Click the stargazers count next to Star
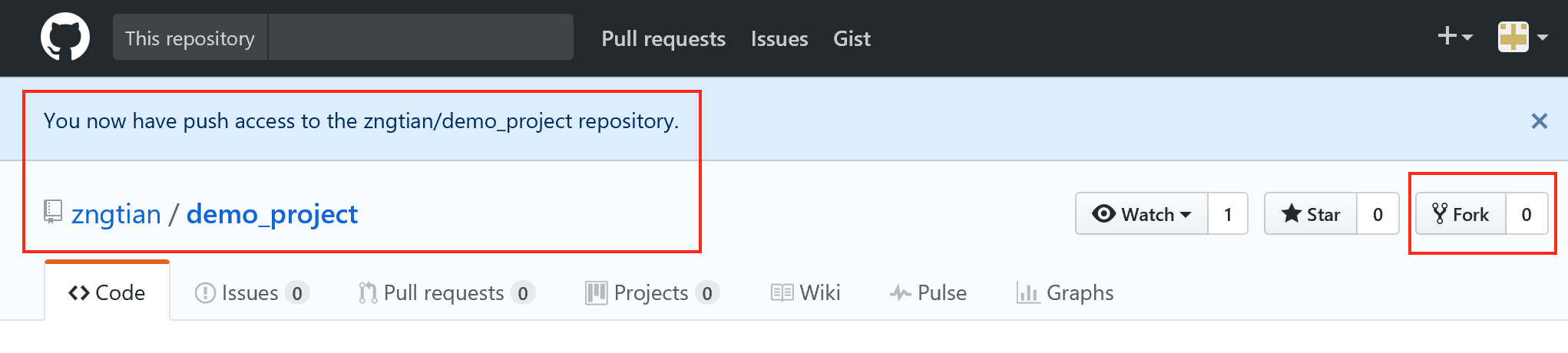Screen dimensions: 1568x353 (x=1378, y=213)
